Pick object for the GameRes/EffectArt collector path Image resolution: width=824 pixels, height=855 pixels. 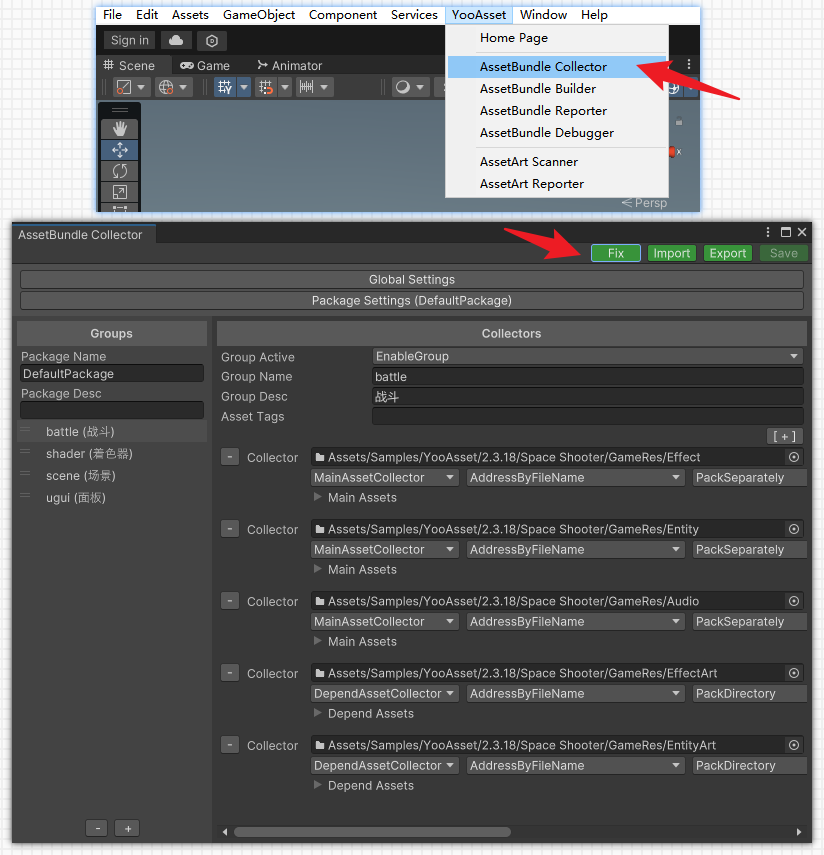[x=794, y=673]
